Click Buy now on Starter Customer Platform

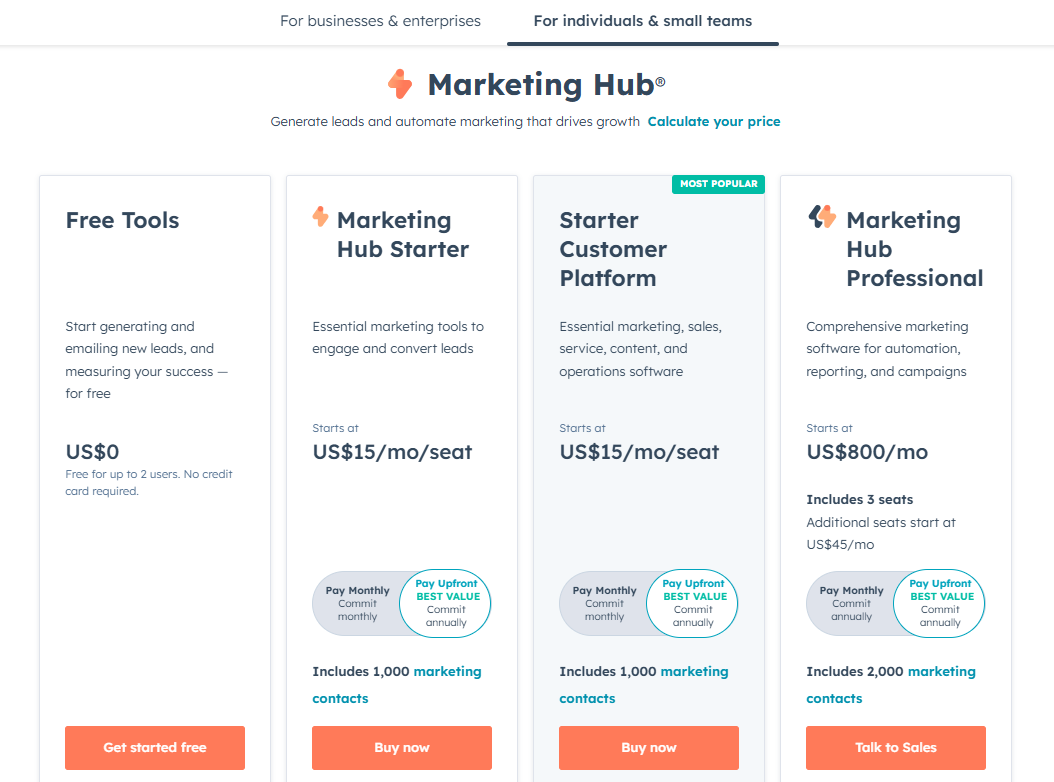[648, 747]
